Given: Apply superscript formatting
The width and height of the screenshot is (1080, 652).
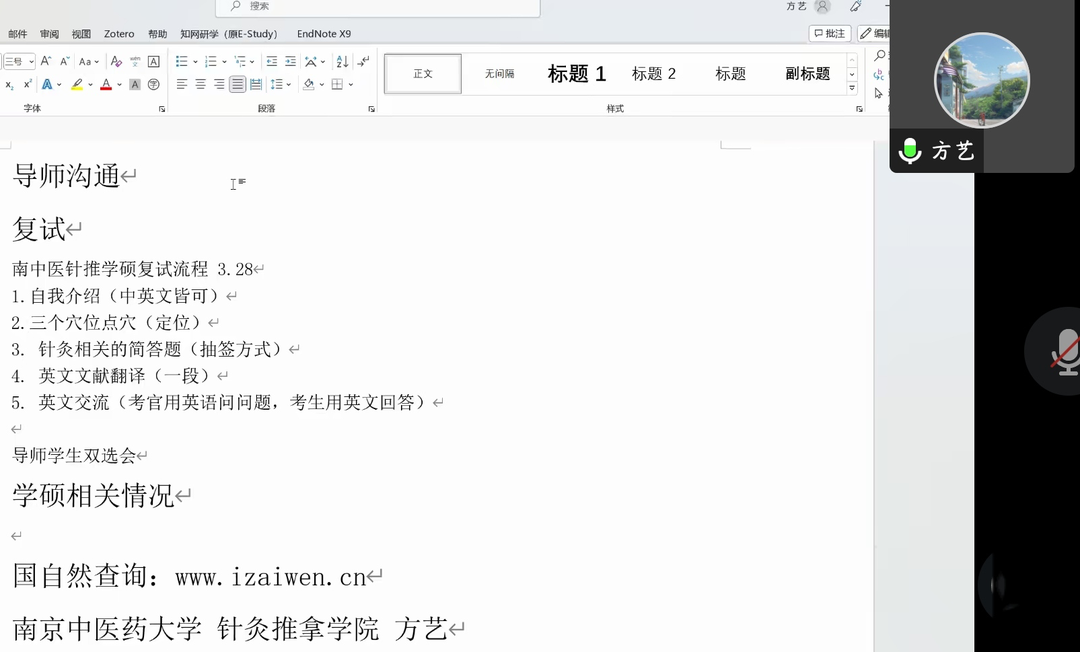Looking at the screenshot, I should point(28,84).
